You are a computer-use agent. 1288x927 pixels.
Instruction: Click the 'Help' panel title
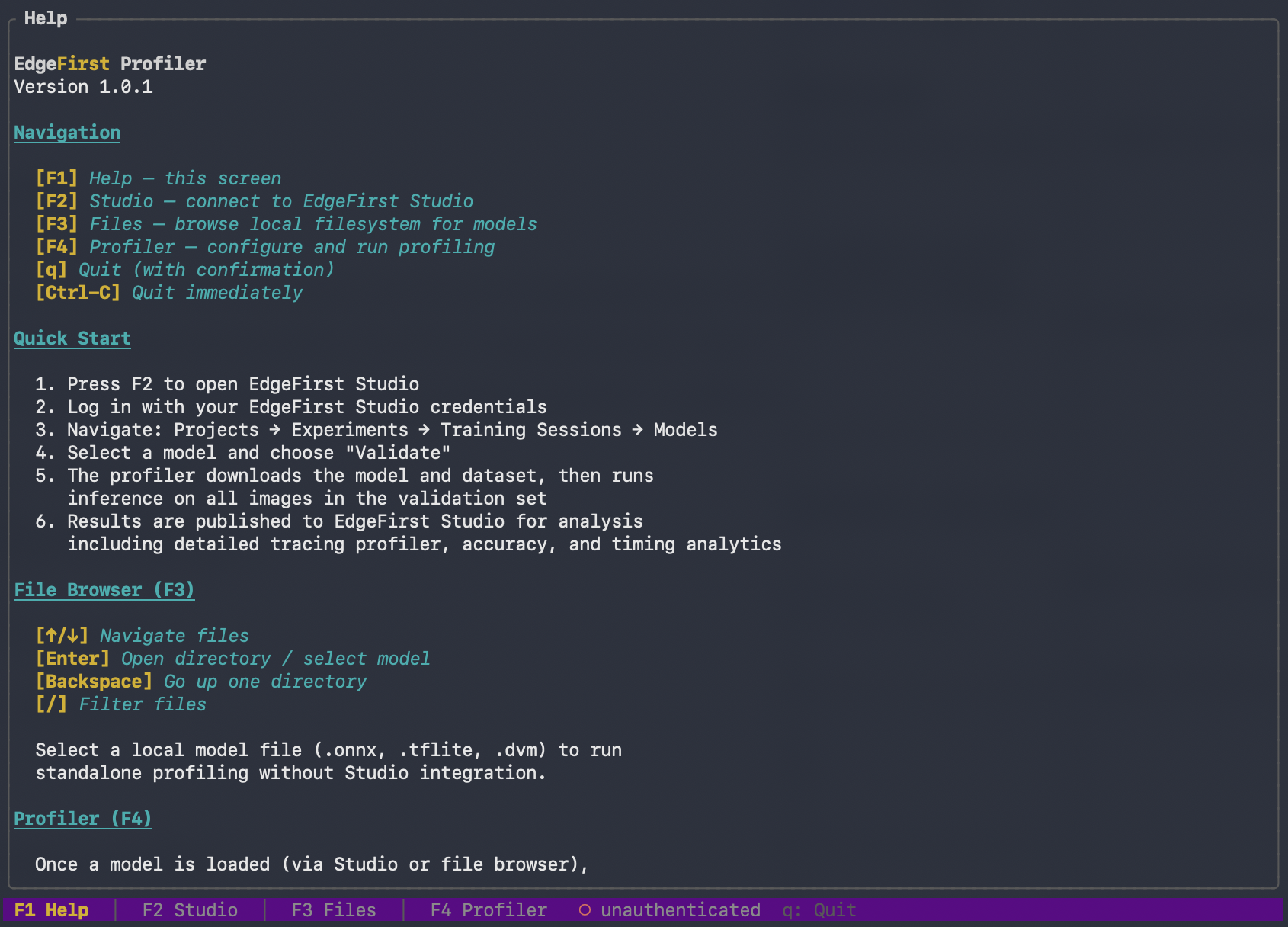coord(46,18)
